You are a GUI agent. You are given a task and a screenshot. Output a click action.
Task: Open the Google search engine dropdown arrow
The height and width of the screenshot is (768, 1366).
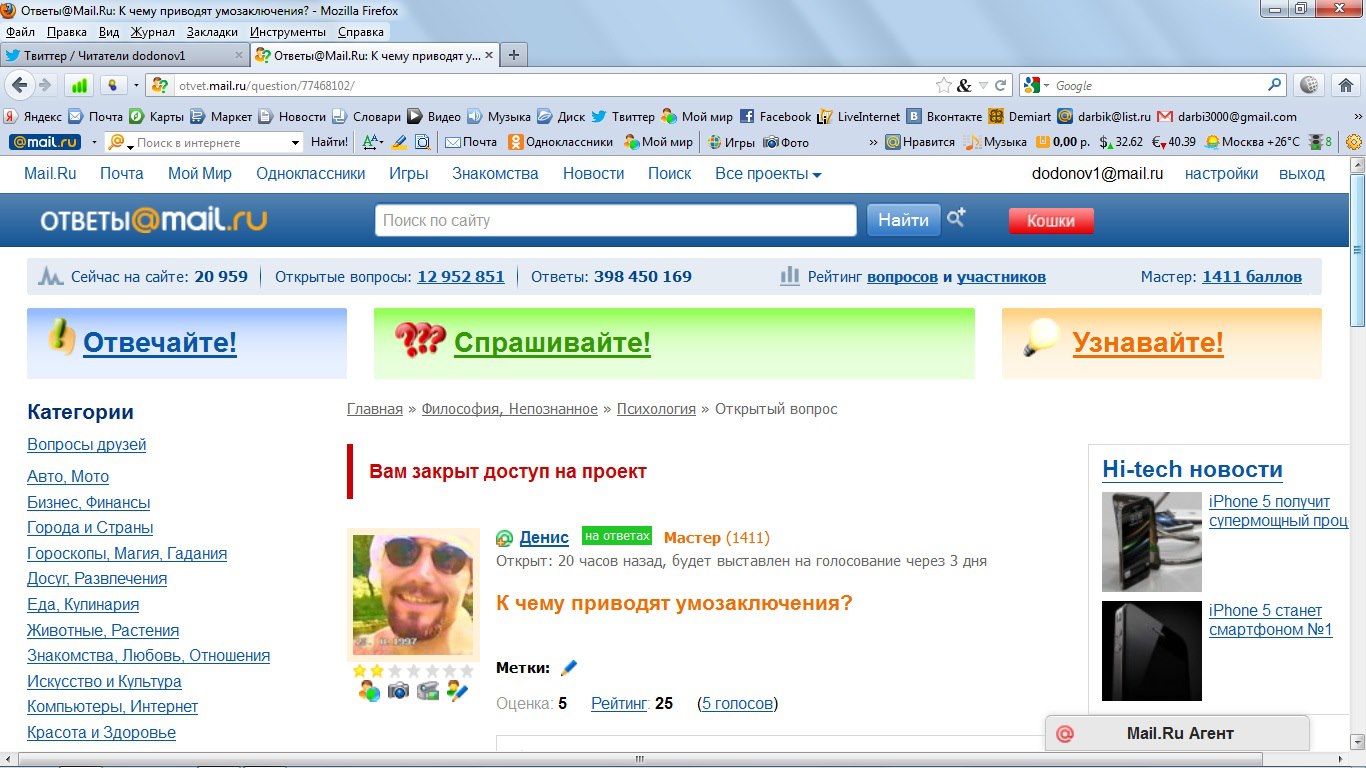click(x=1046, y=86)
